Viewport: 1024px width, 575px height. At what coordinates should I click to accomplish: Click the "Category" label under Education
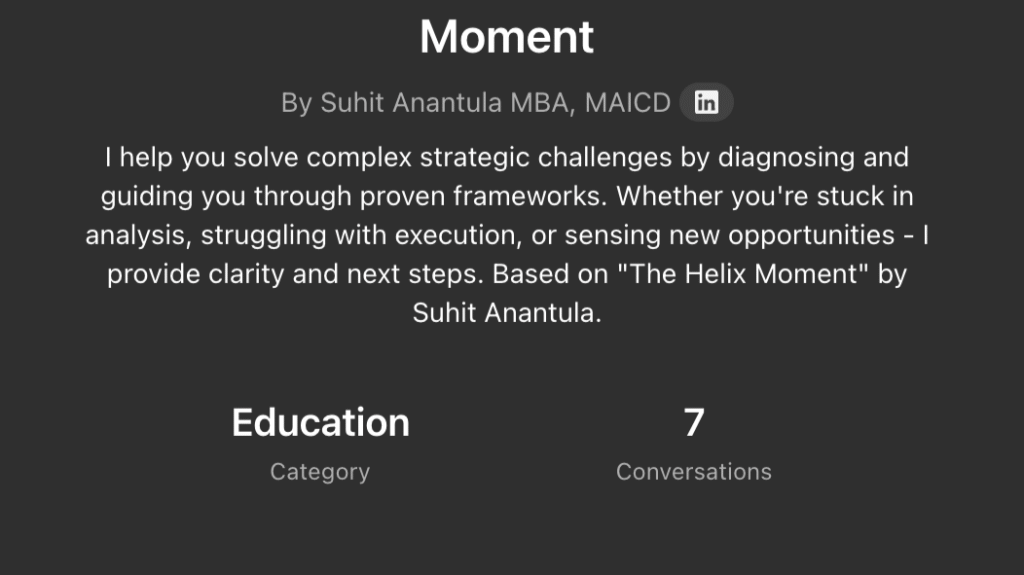(x=320, y=471)
